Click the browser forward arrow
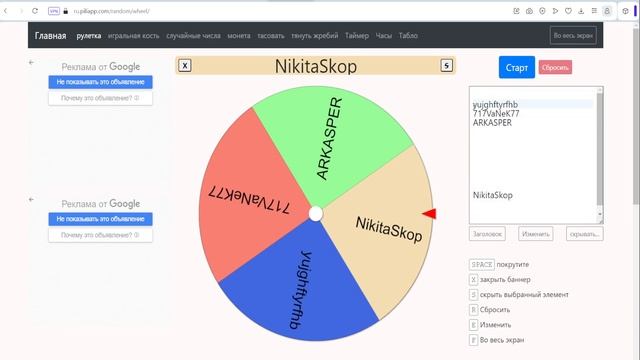 (x=21, y=11)
